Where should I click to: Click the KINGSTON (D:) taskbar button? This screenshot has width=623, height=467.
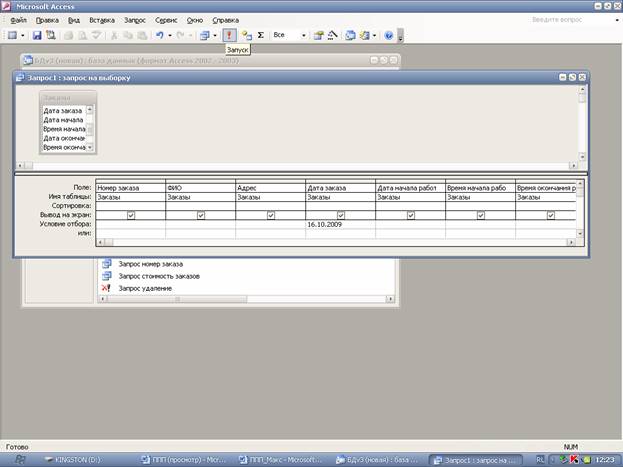[x=82, y=458]
